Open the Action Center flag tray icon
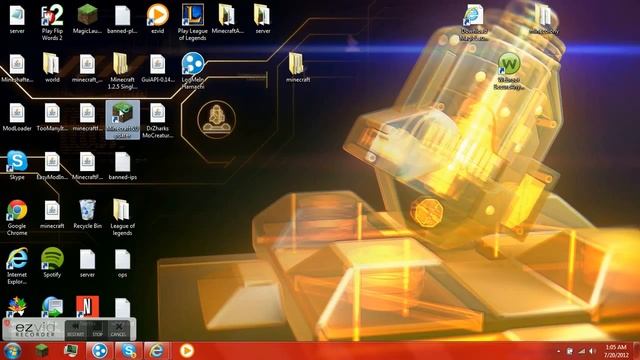 click(x=569, y=351)
